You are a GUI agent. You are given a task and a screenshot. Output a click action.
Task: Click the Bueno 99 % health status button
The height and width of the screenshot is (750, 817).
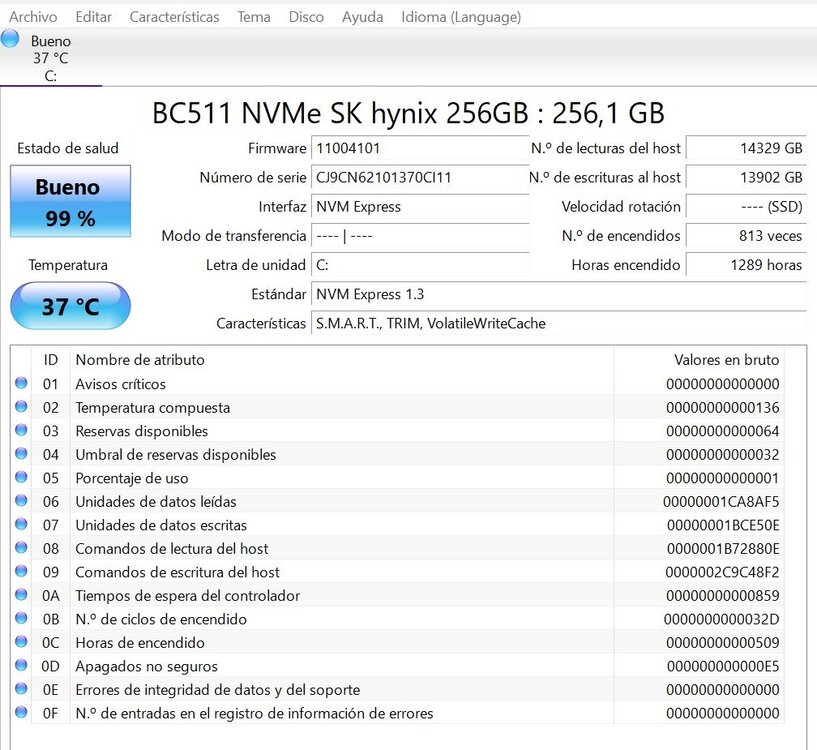point(70,201)
